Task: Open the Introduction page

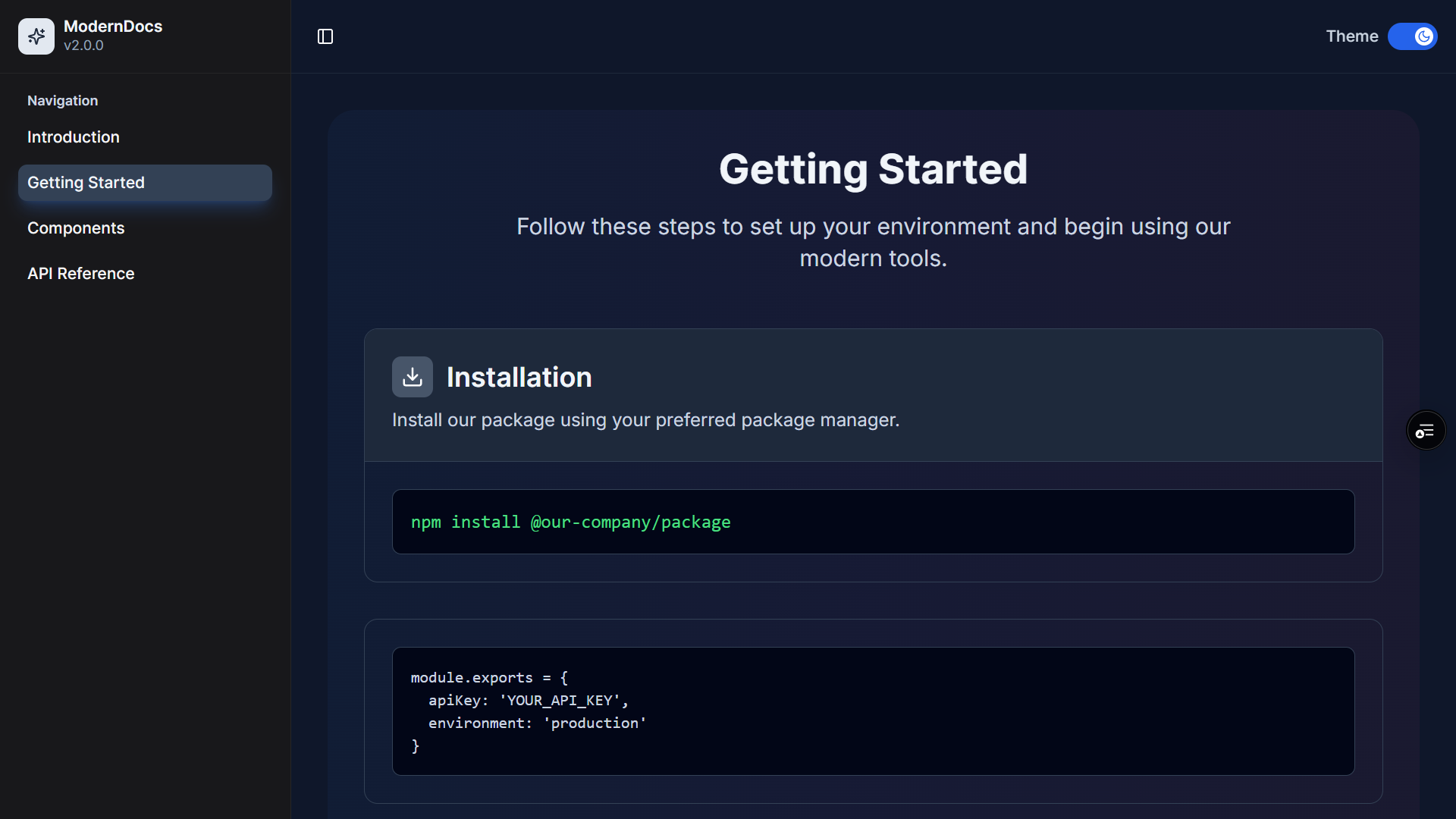Action: coord(145,137)
